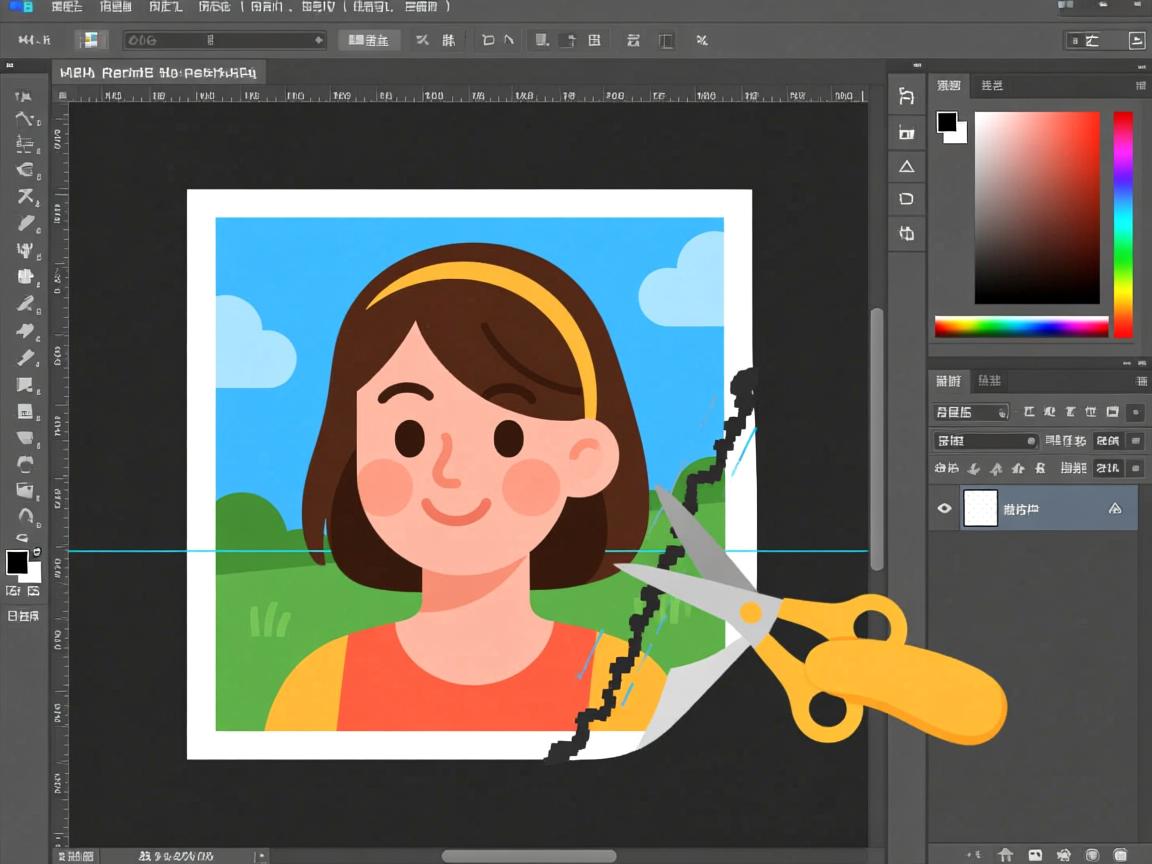Click the rainbow hue slider strip
The image size is (1152, 864).
click(x=1123, y=224)
